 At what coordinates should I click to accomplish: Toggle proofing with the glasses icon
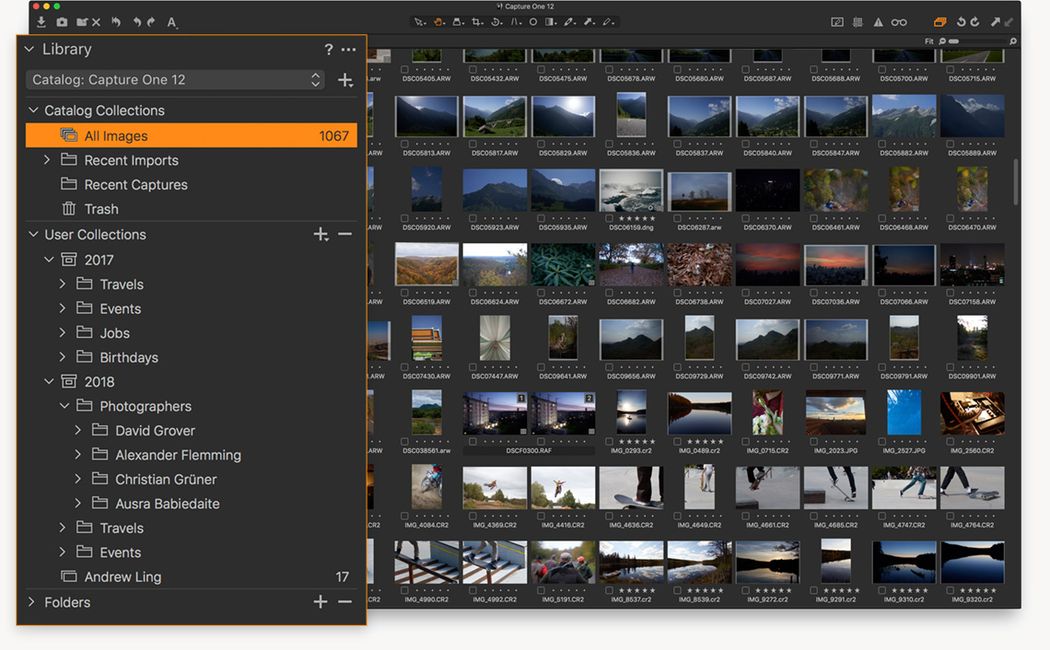point(897,21)
